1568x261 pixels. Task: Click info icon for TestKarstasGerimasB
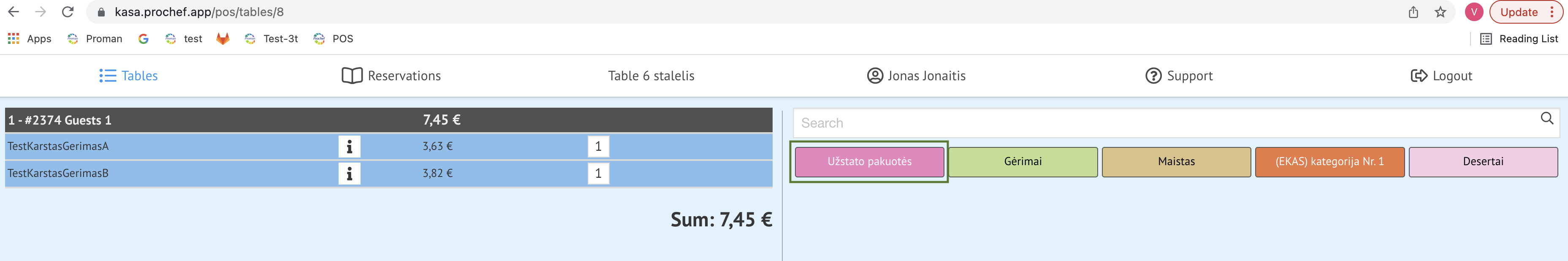[x=349, y=174]
